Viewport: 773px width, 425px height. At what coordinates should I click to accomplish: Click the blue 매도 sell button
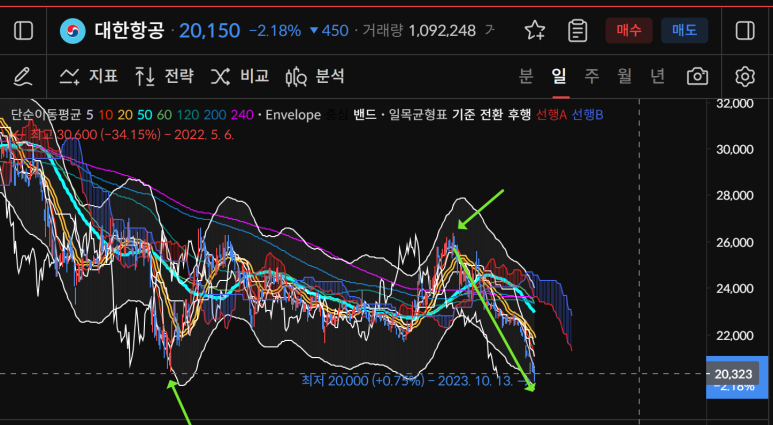point(685,31)
